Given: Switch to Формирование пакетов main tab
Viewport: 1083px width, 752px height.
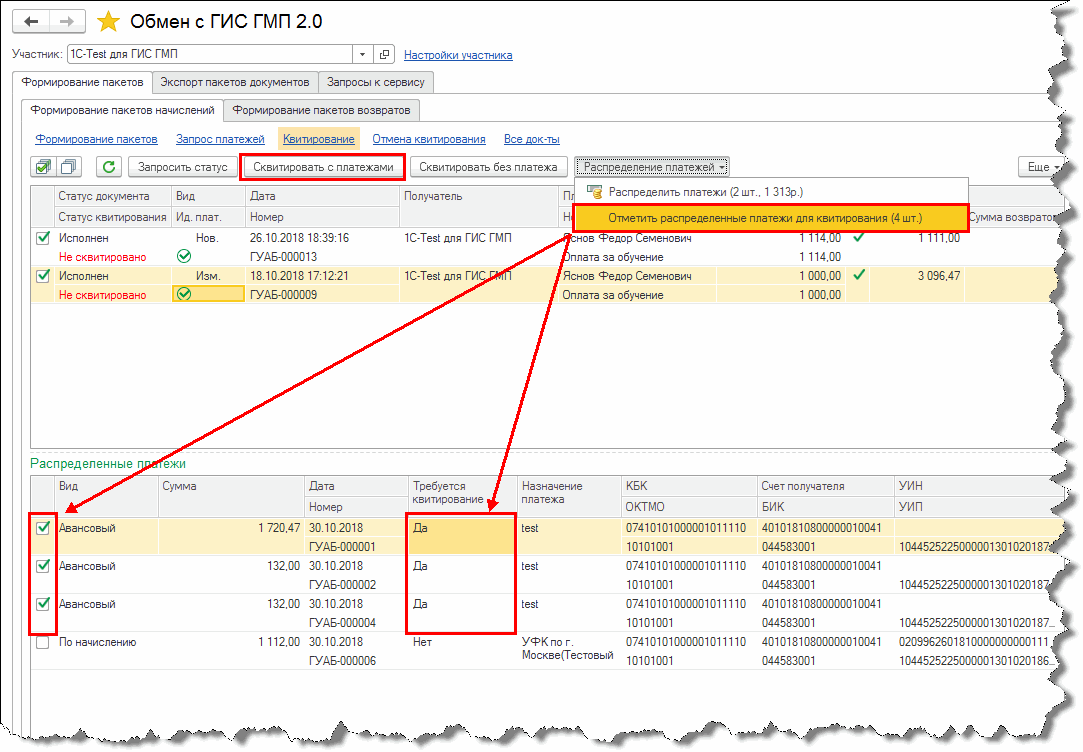Looking at the screenshot, I should (82, 82).
